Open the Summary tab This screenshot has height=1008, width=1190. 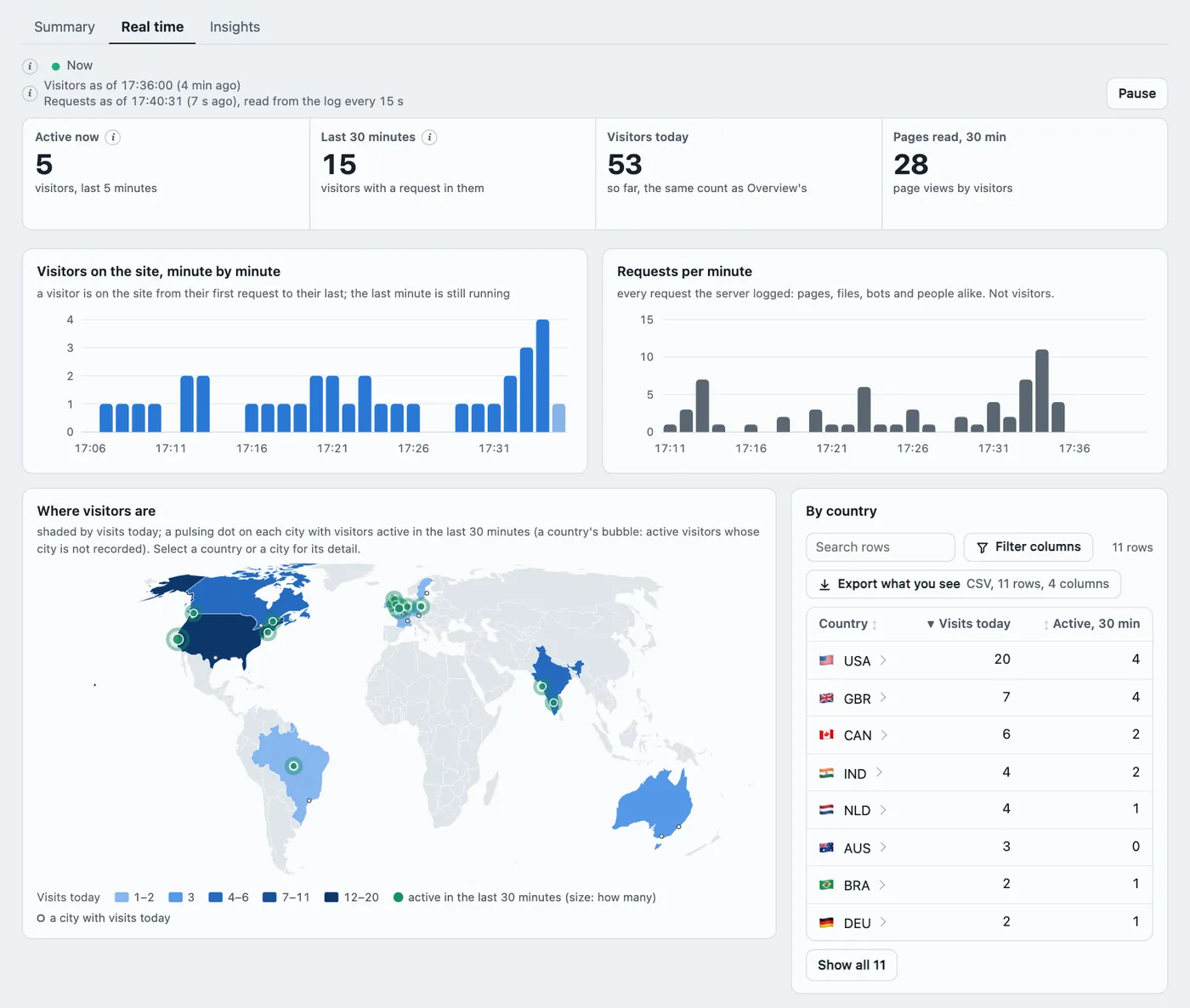pos(65,27)
